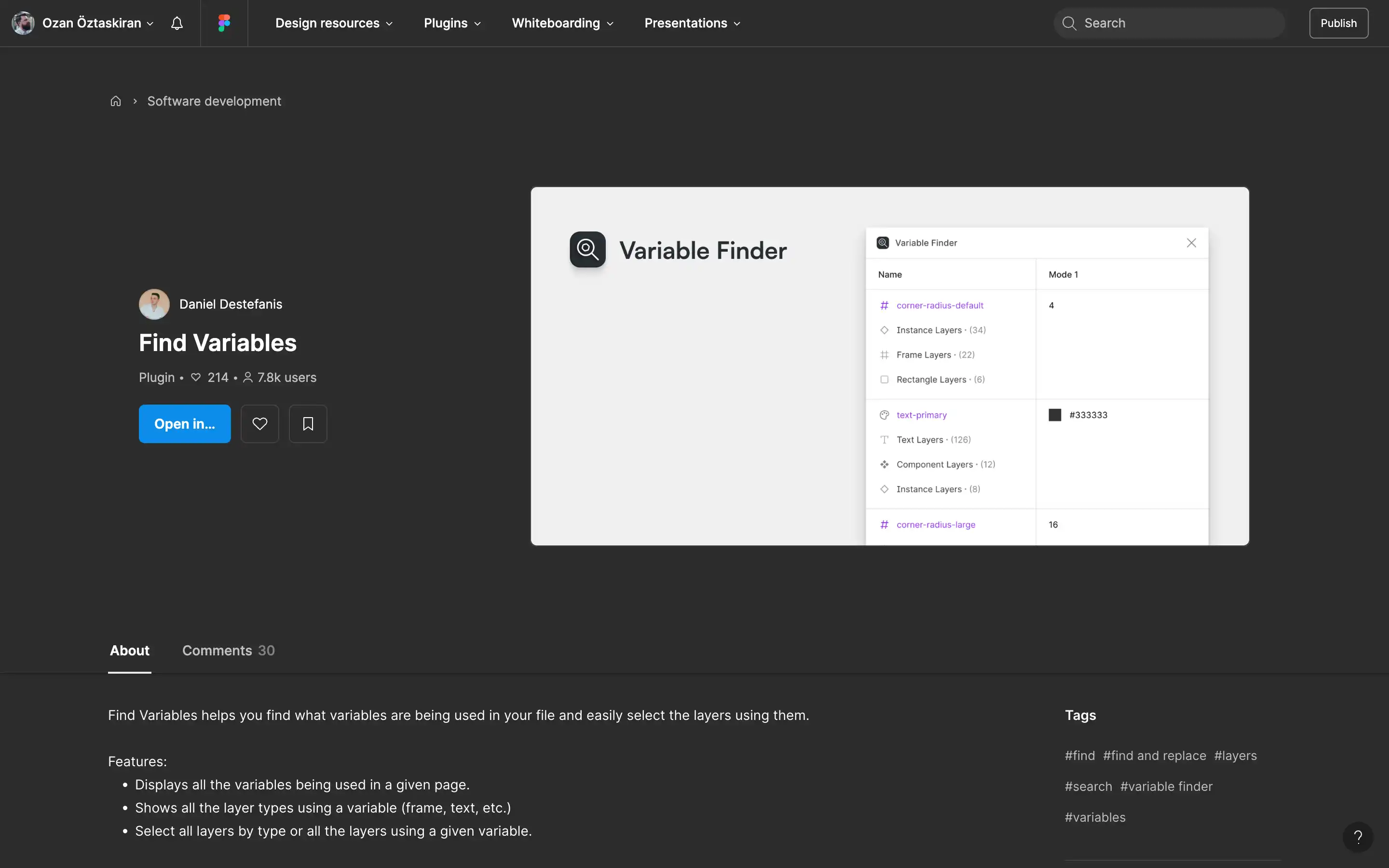Screen dimensions: 1389x868
Task: Click the hash icon beside corner-radius-large
Action: (884, 525)
